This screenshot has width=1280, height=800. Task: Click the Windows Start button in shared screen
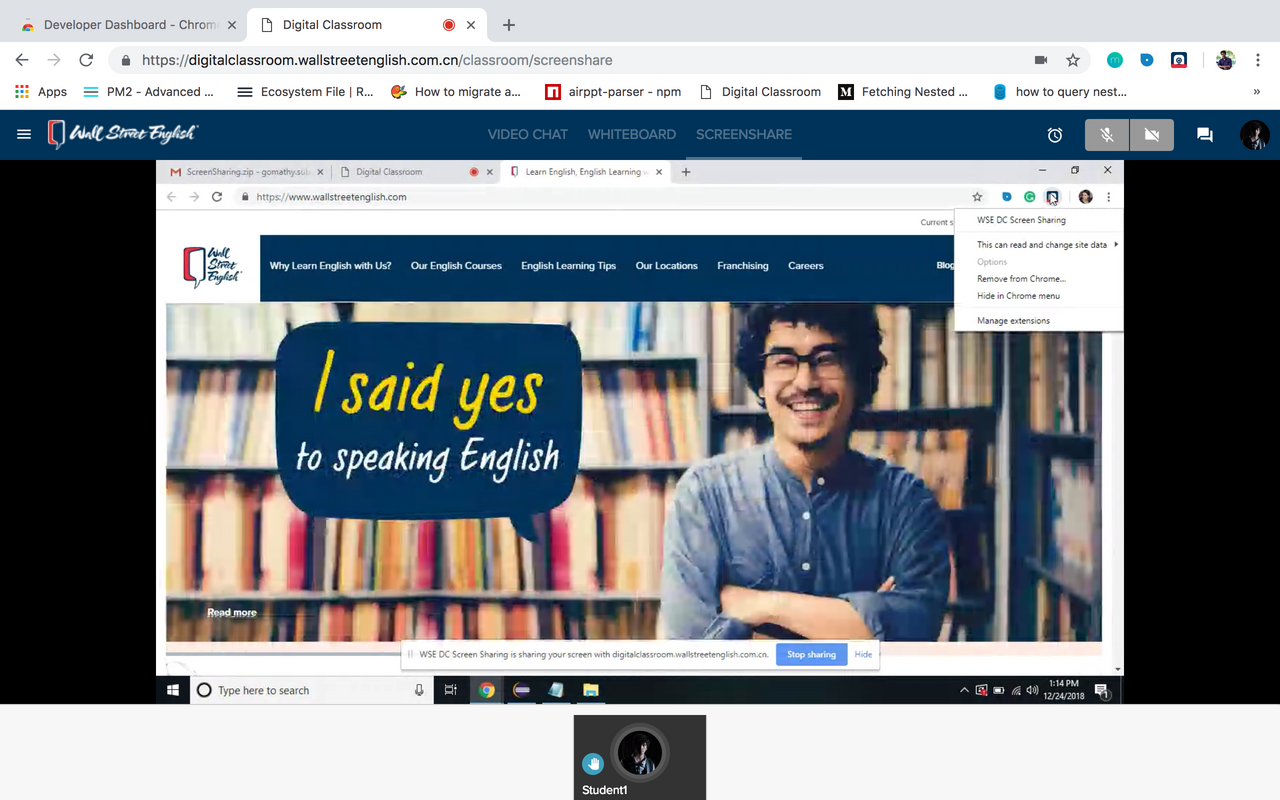[173, 690]
